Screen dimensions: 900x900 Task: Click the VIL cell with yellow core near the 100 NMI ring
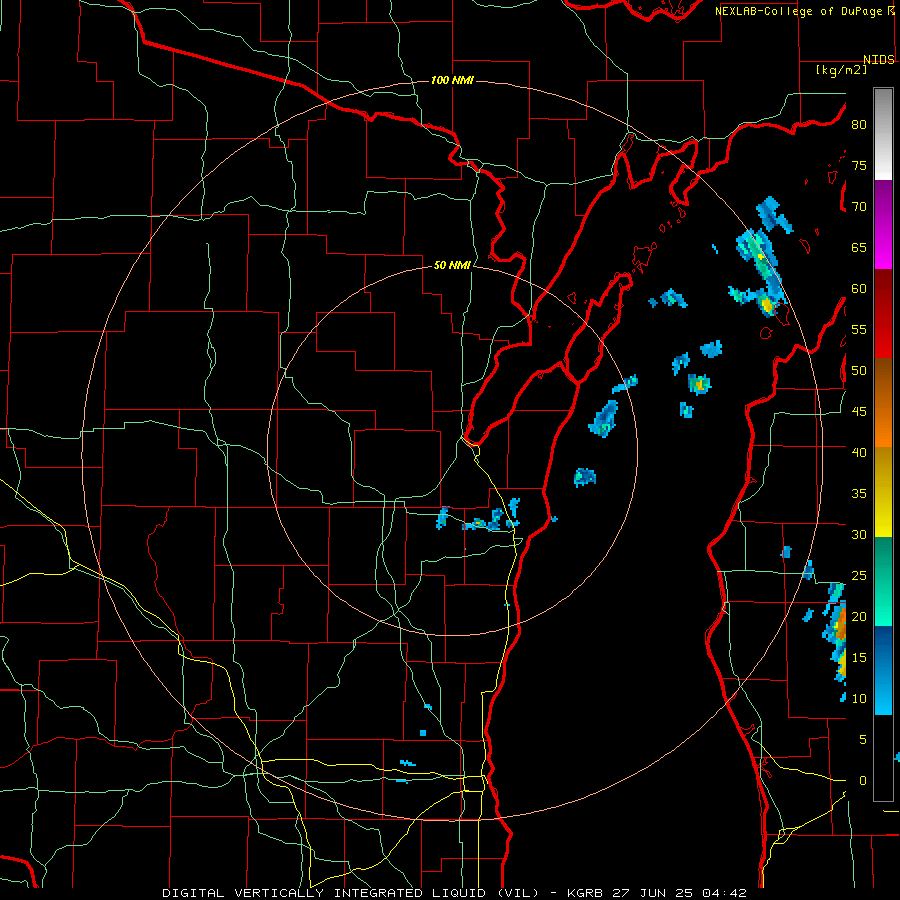766,304
